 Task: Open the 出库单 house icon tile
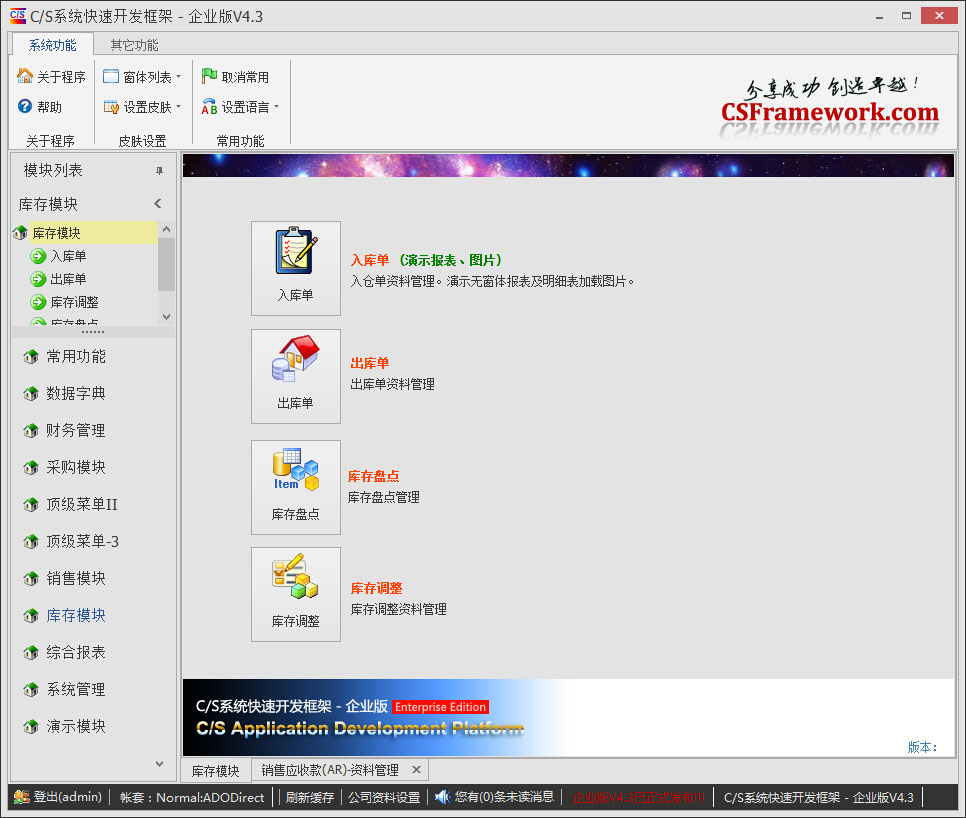(295, 375)
